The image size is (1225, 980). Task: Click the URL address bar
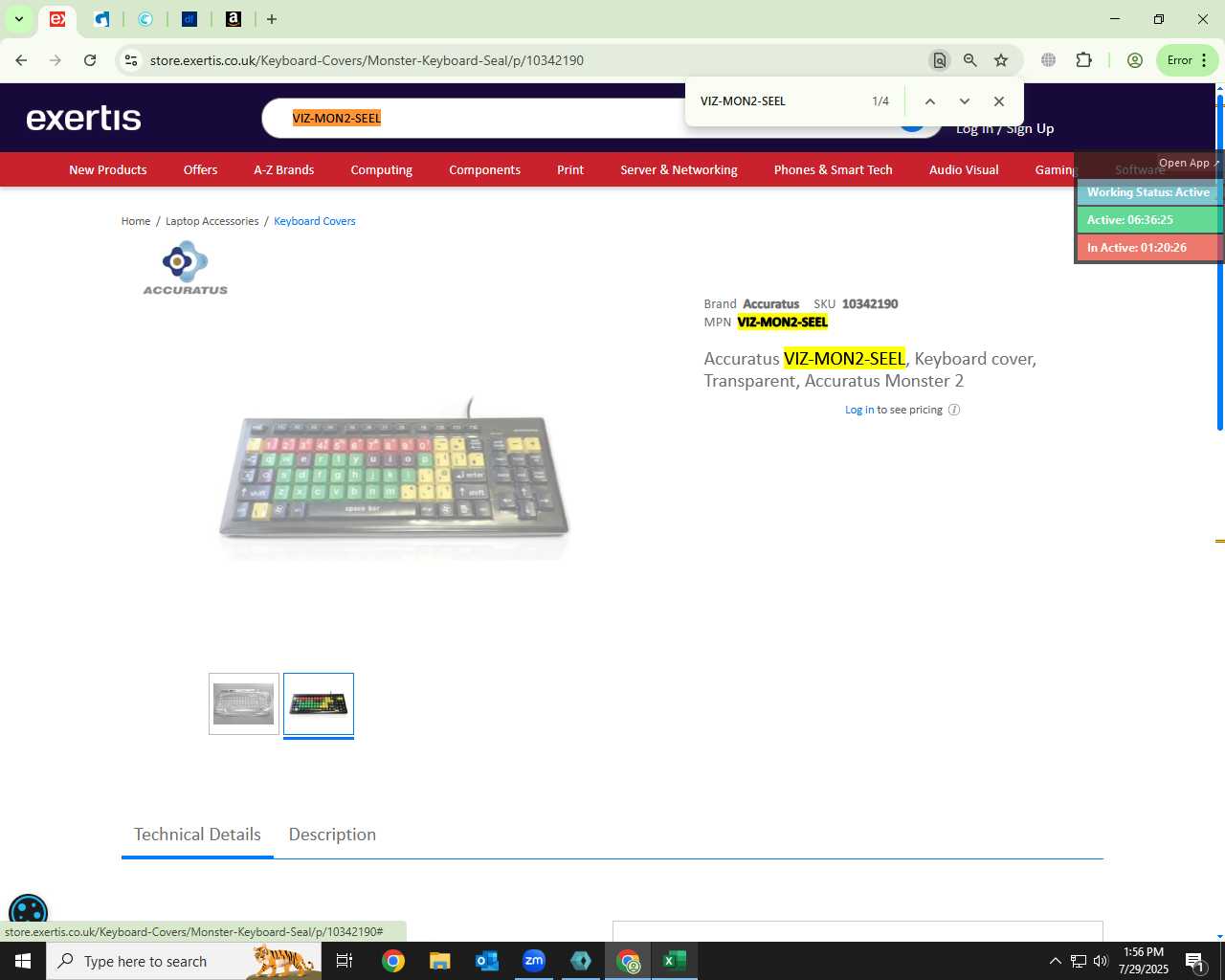[x=536, y=60]
